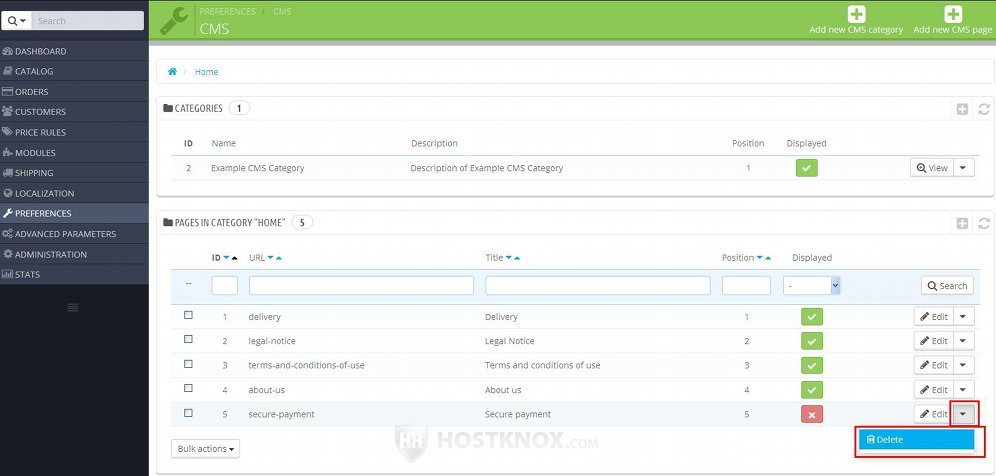This screenshot has height=476, width=996.
Task: Sort Position column descending arrow
Action: [760, 258]
